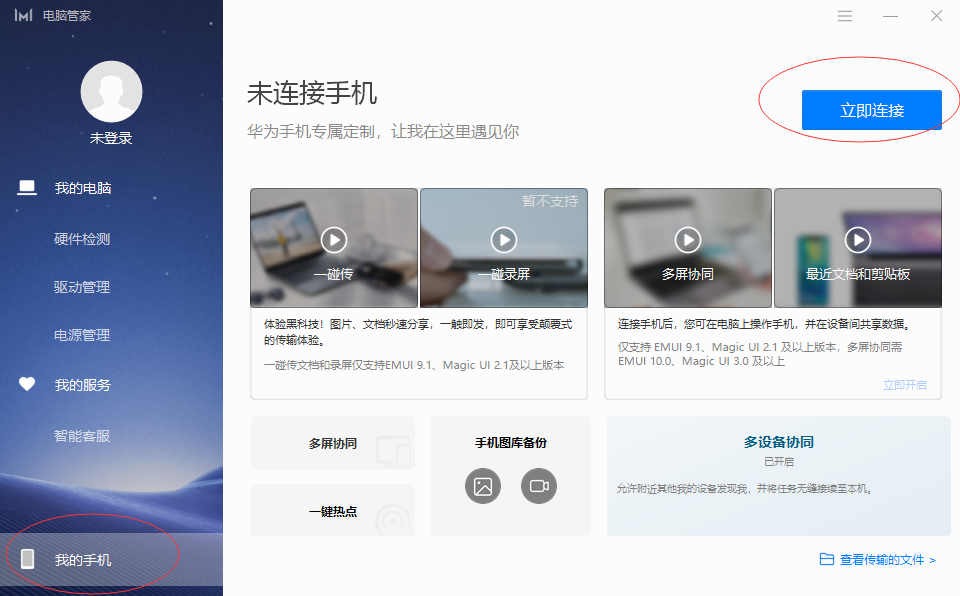Click the photo backup icon under 手机图库备份
The width and height of the screenshot is (960, 596).
[x=483, y=486]
